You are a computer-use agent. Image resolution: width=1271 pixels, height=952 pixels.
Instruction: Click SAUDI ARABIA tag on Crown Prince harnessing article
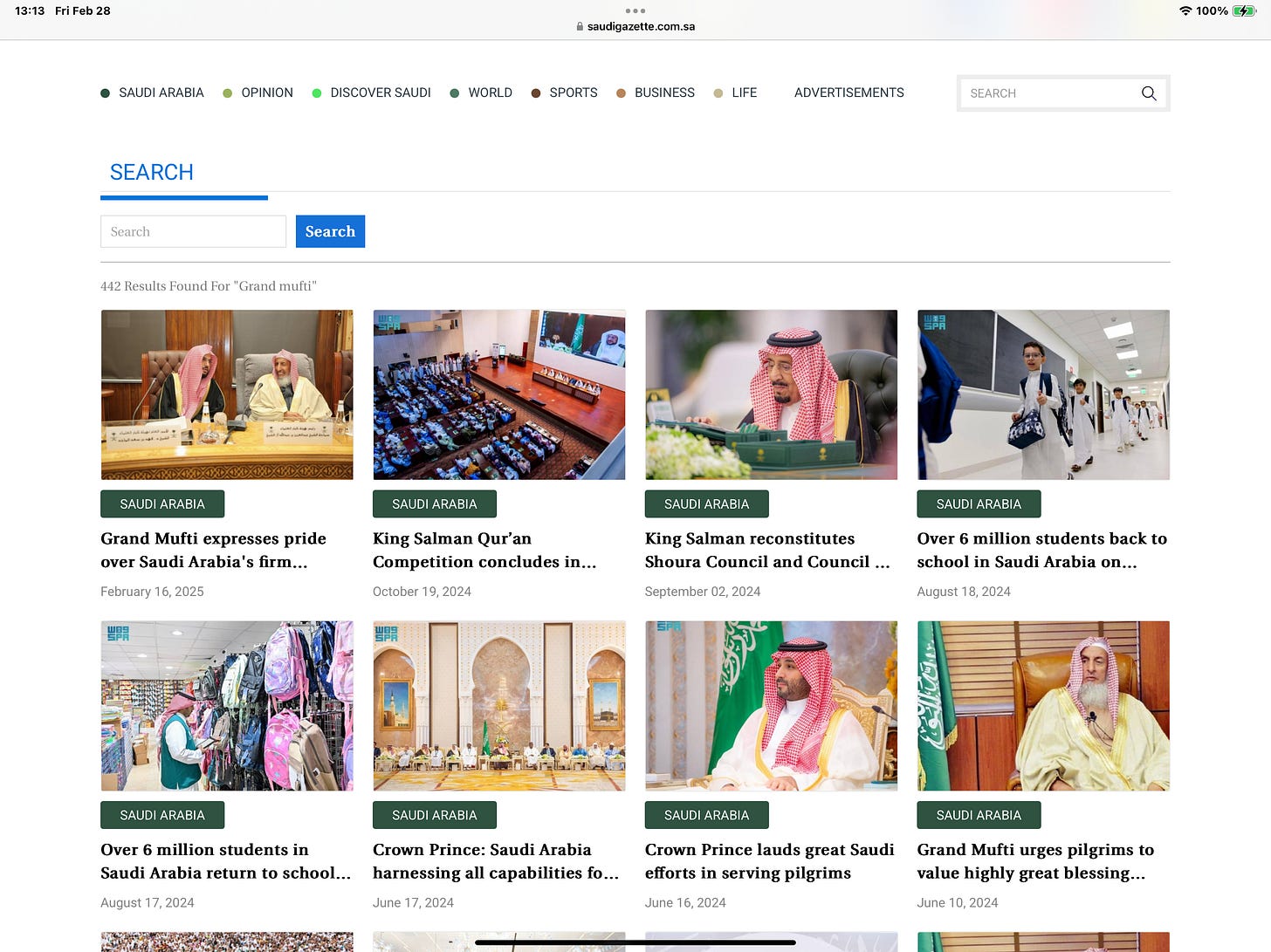435,815
